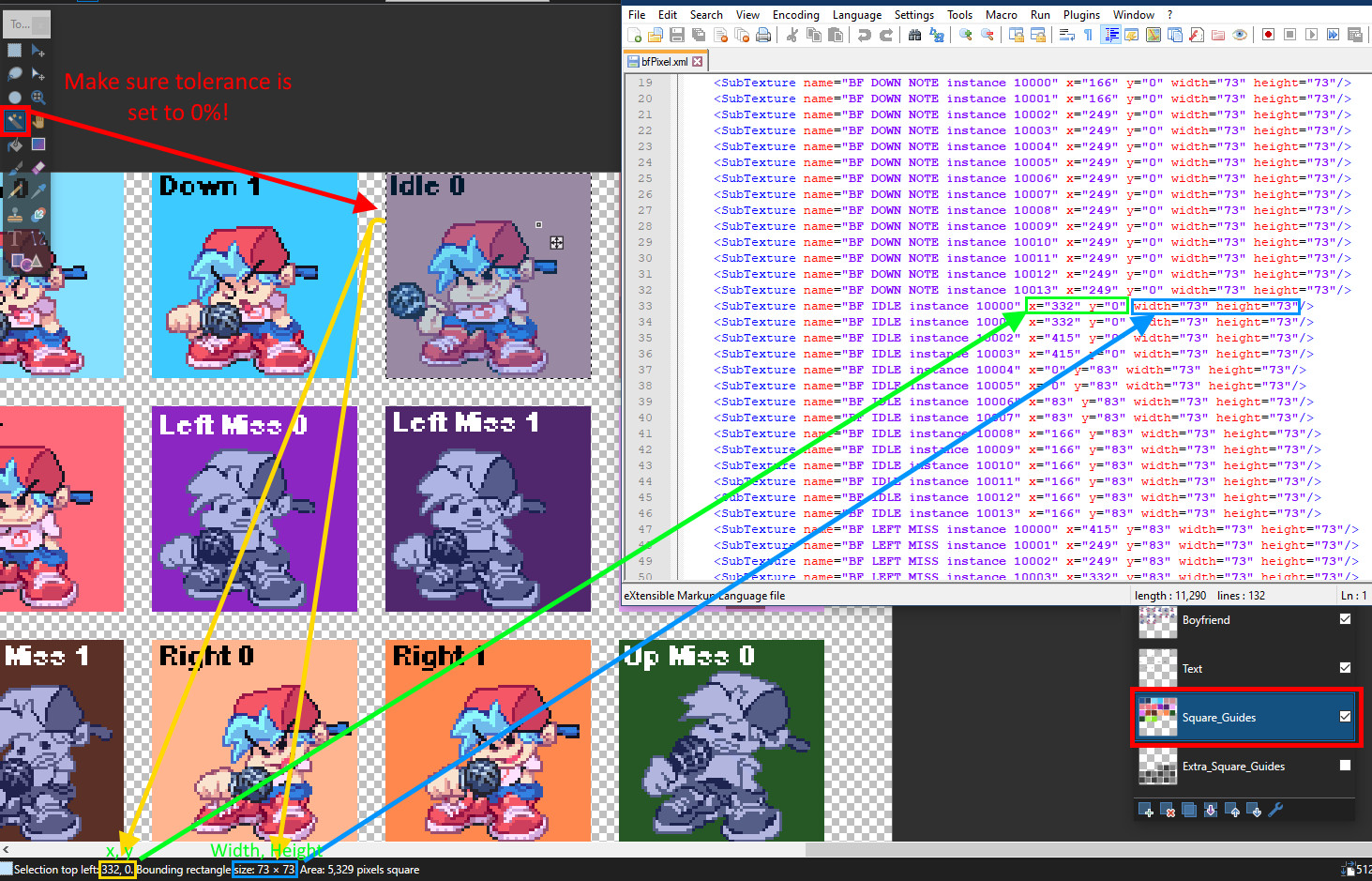Select the Lasso Select tool

pos(14,73)
